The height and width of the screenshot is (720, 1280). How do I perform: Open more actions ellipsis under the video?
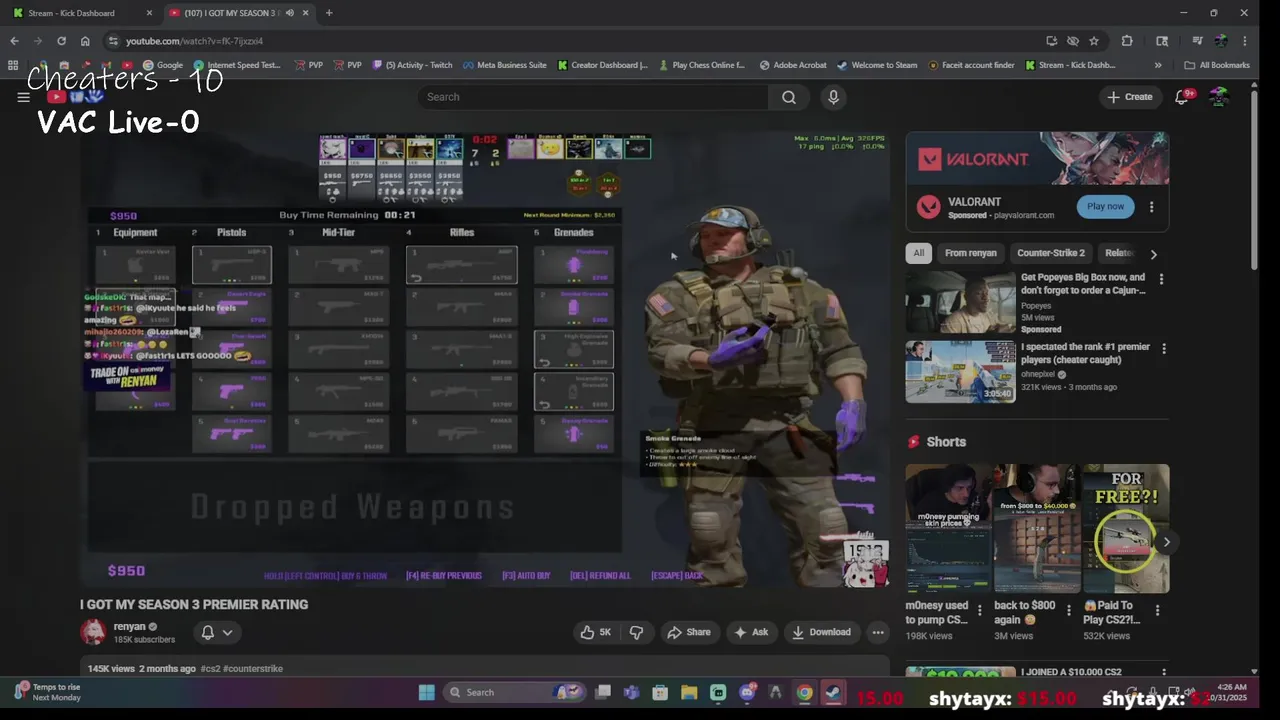click(877, 632)
